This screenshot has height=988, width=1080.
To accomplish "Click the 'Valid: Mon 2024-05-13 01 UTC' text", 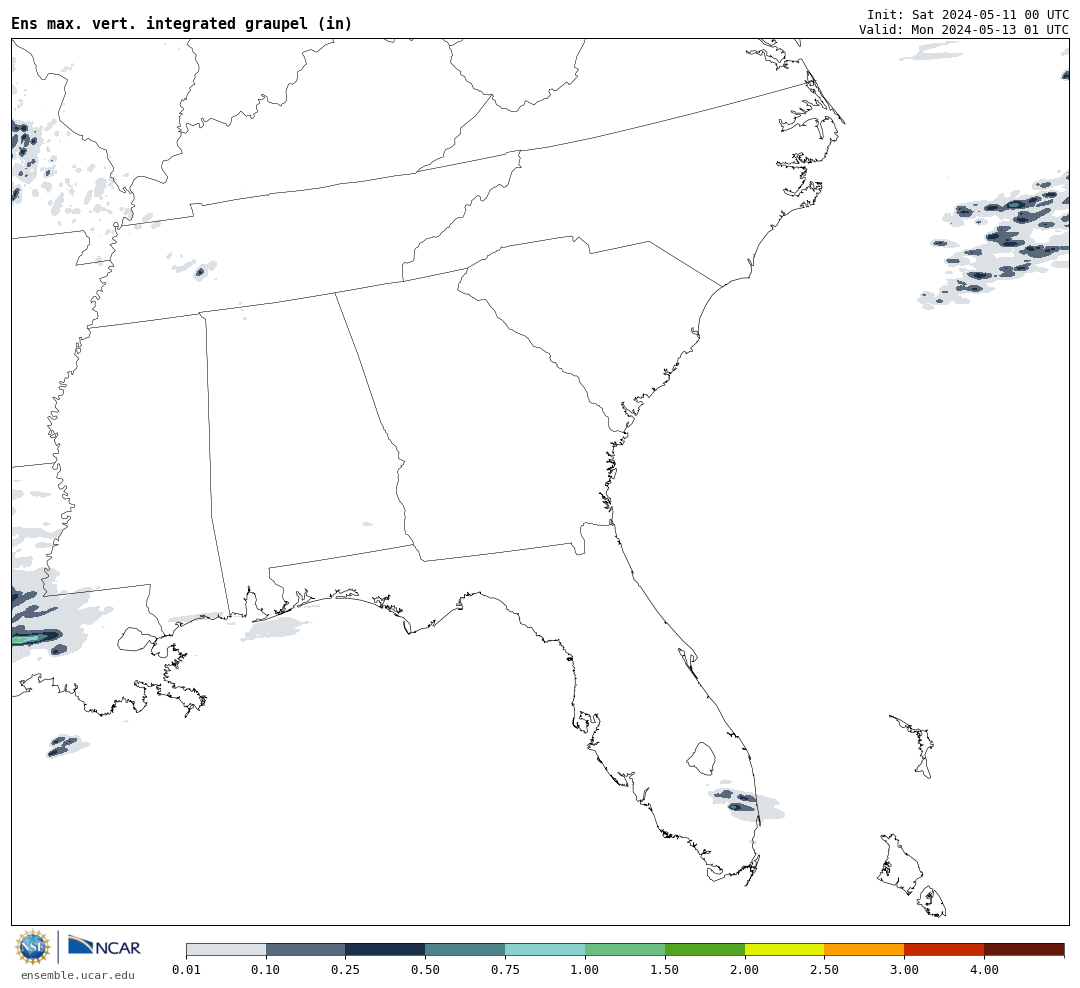I will (x=964, y=30).
